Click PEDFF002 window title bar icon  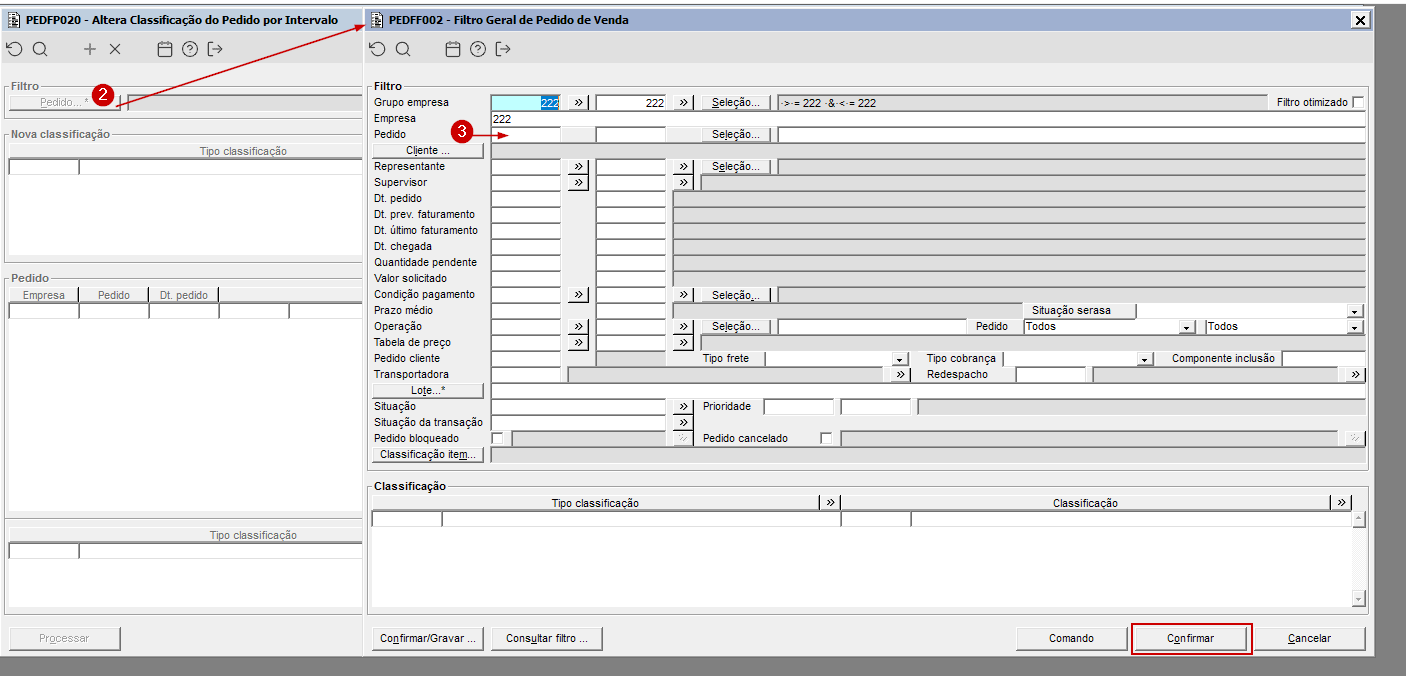tap(377, 19)
